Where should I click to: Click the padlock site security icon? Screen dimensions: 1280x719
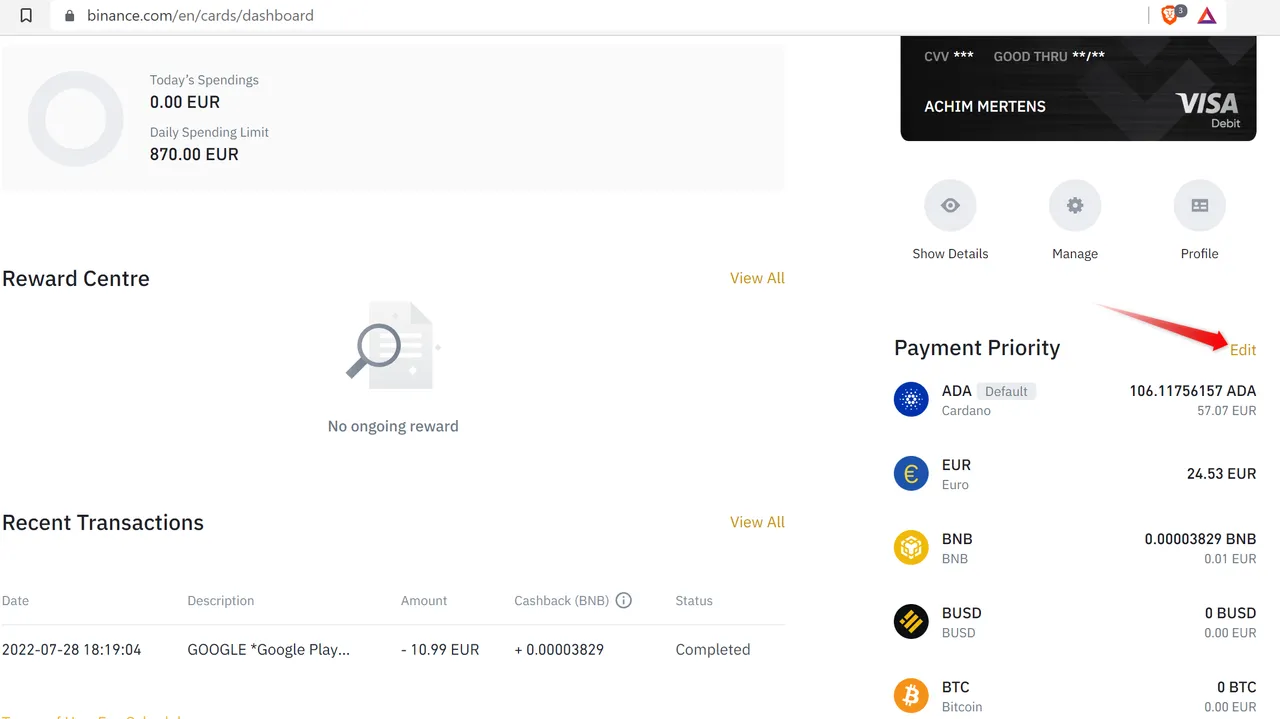pos(70,15)
